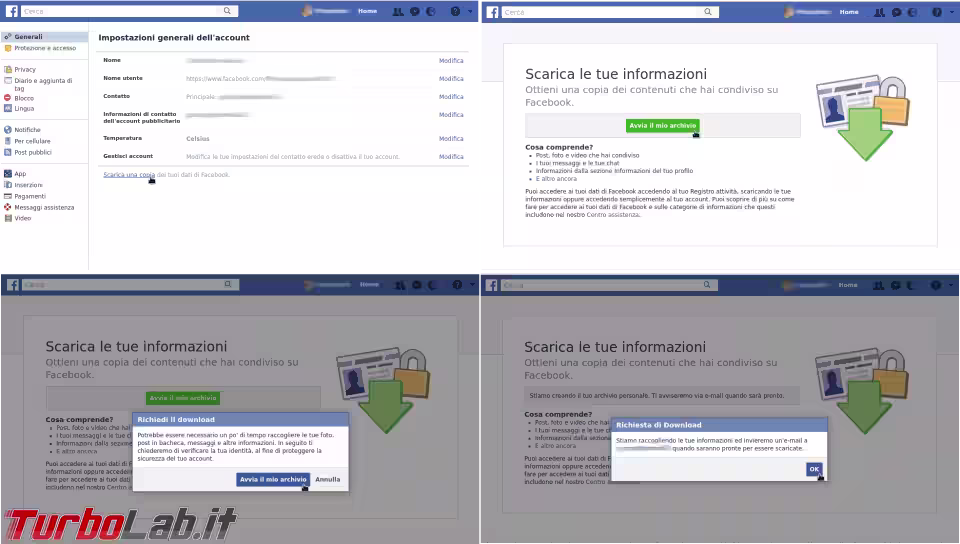This screenshot has width=960, height=544.
Task: Click the Blocco red stop icon
Action: [x=7, y=98]
